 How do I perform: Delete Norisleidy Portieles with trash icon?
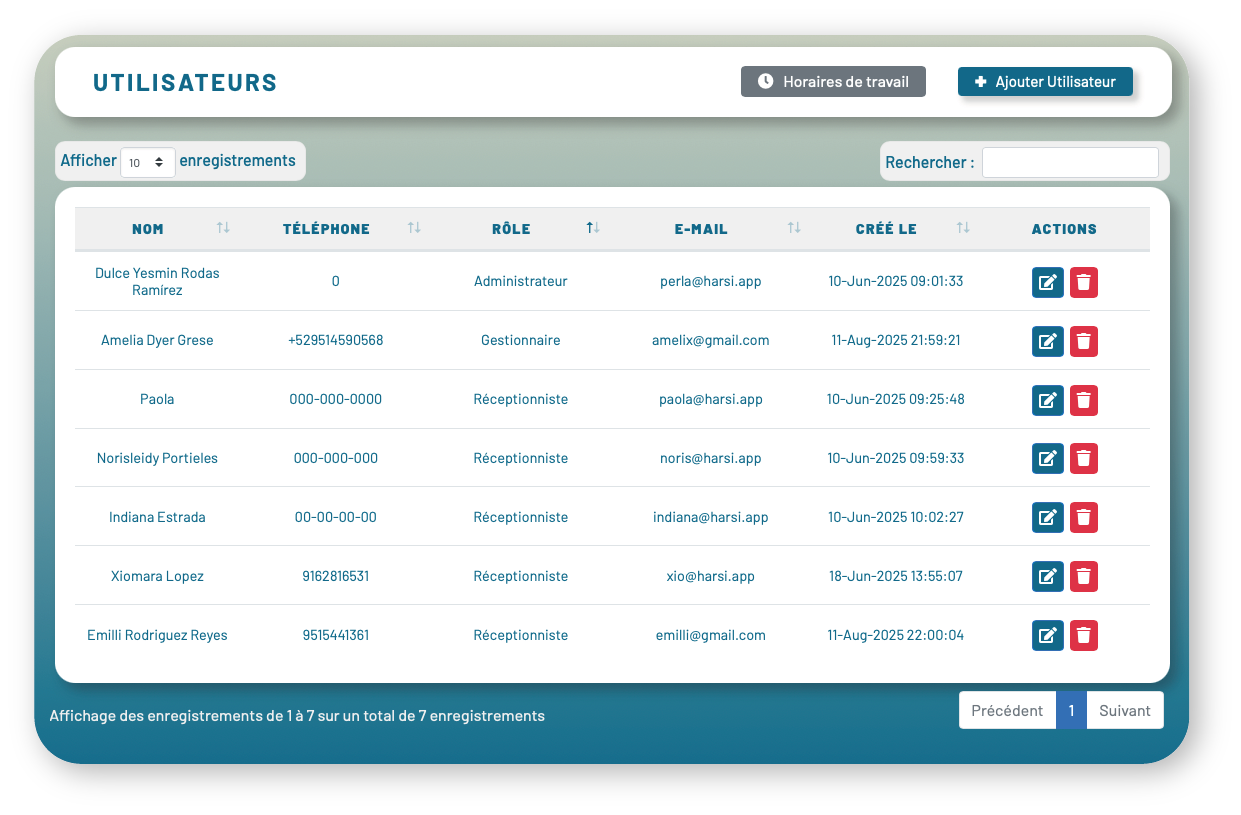point(1084,460)
